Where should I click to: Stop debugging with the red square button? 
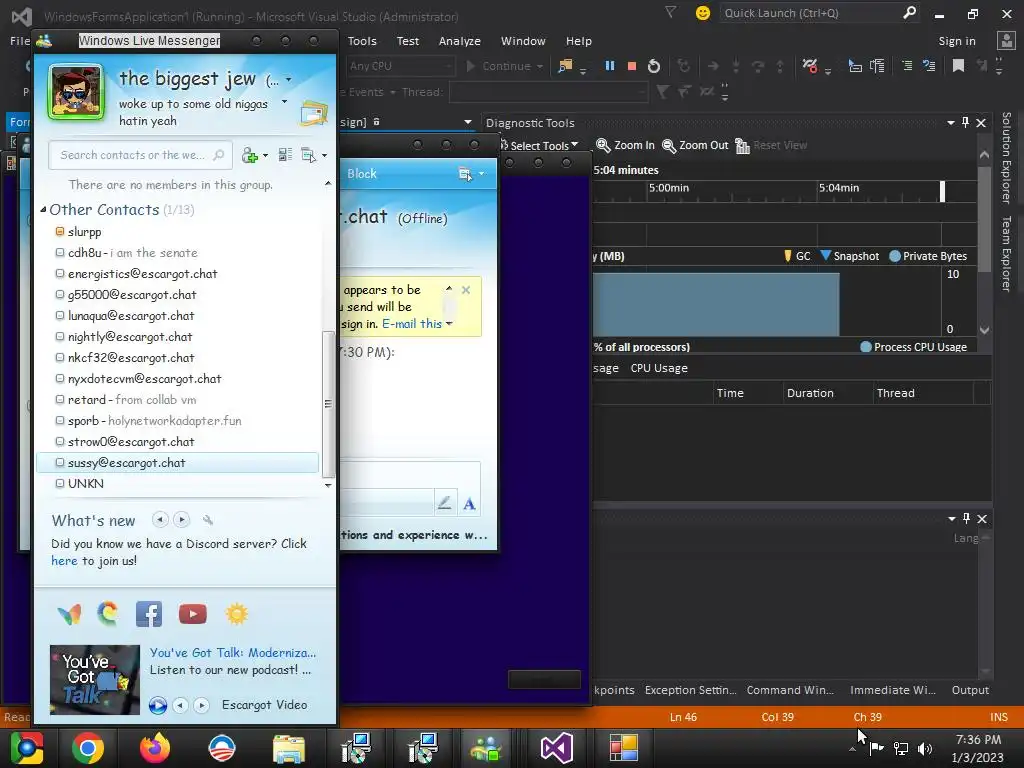click(632, 66)
